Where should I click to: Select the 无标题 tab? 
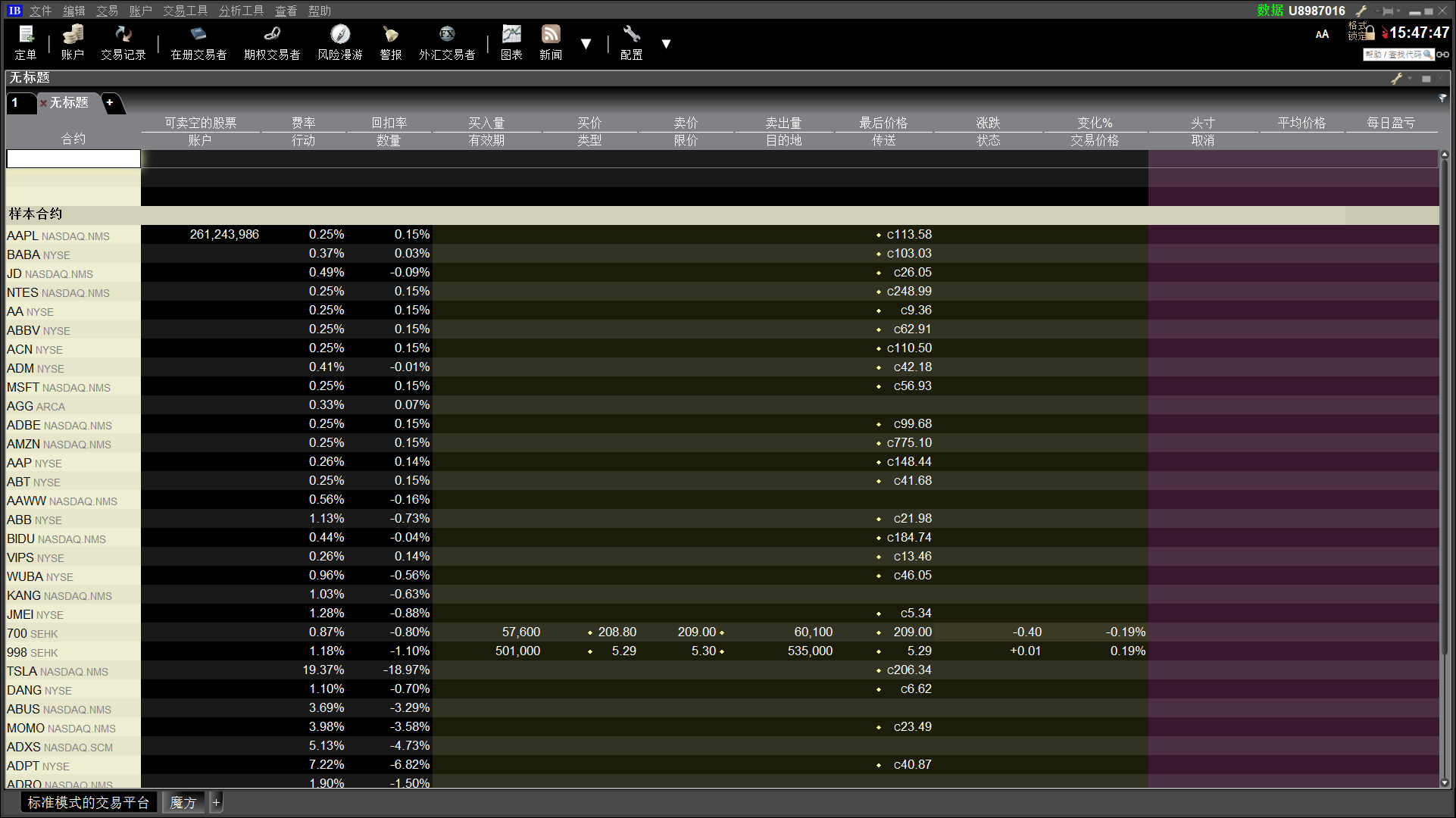[x=68, y=103]
